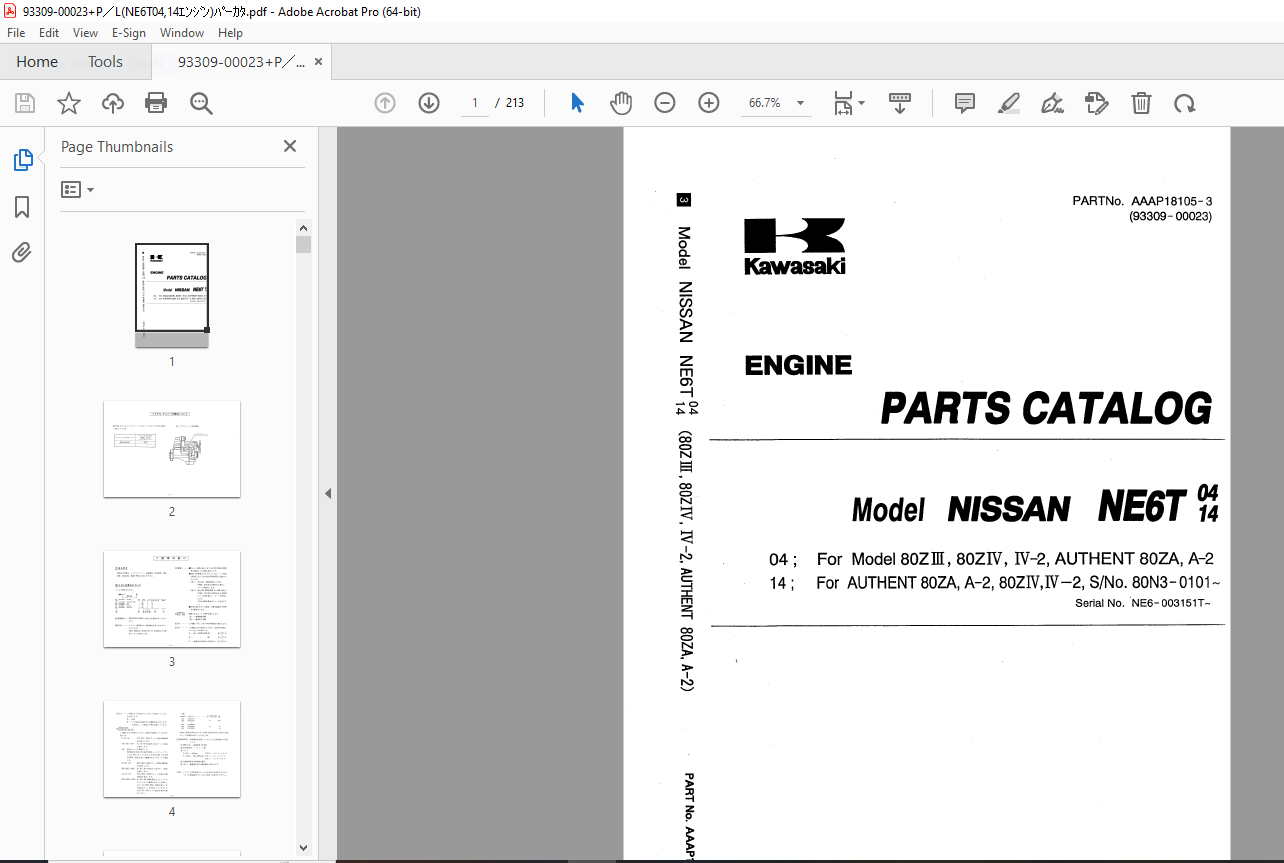
Task: Zoom out with the minus icon
Action: pyautogui.click(x=665, y=103)
